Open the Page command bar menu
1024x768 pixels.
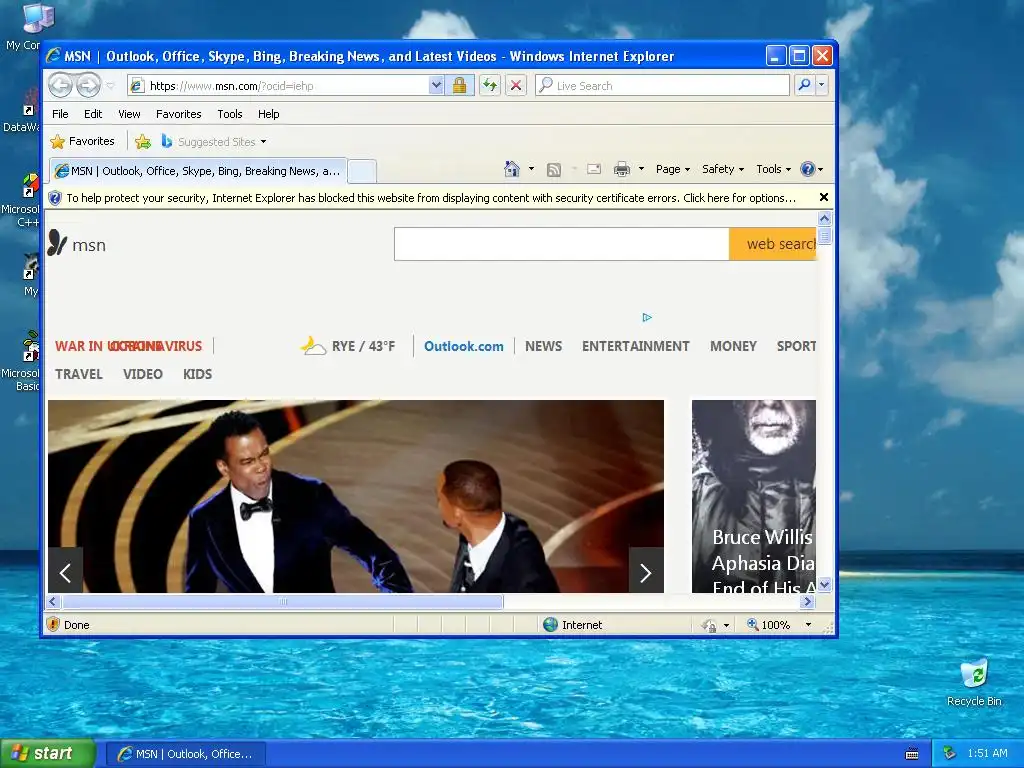[673, 169]
